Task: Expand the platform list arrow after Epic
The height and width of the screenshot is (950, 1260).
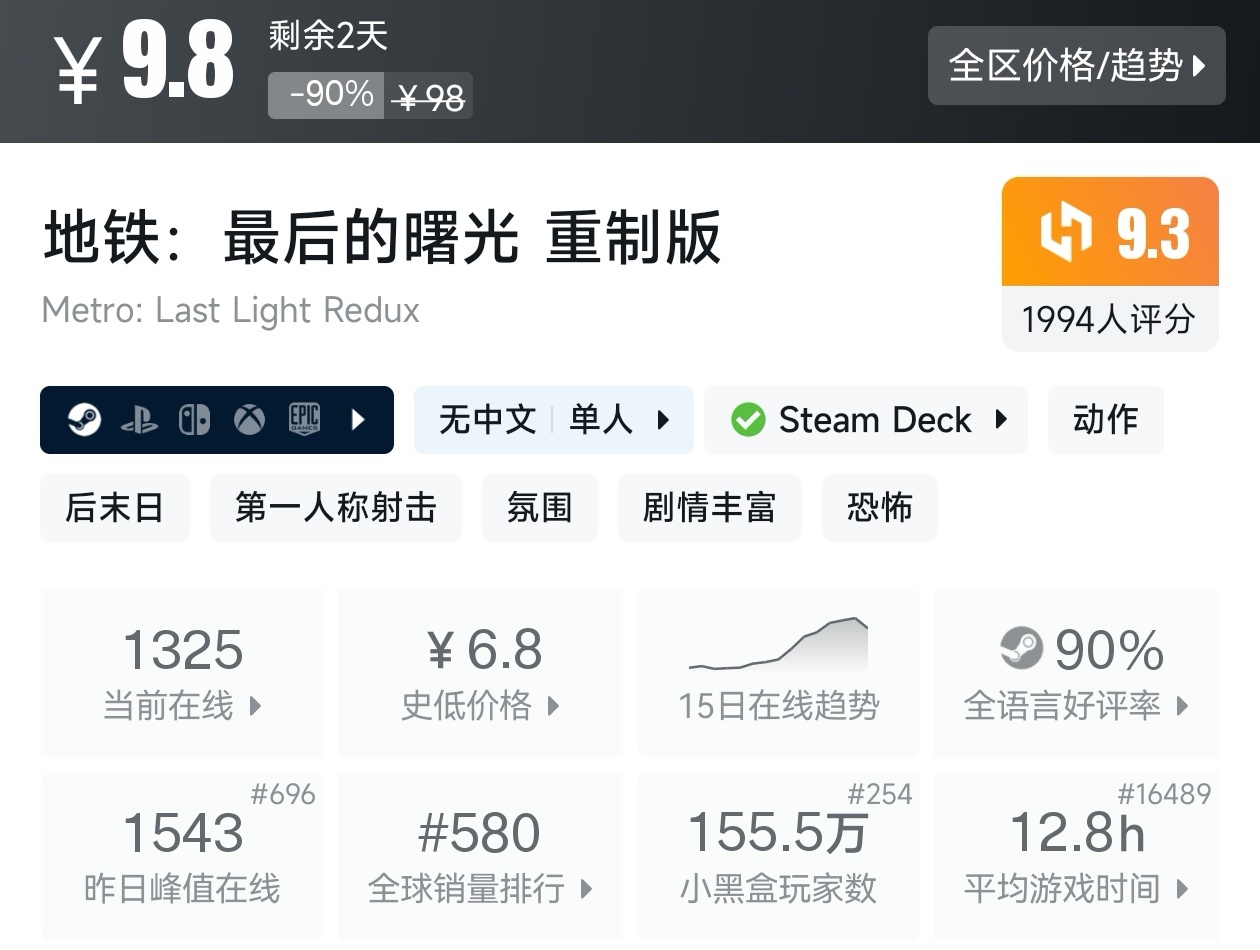Action: click(x=358, y=420)
